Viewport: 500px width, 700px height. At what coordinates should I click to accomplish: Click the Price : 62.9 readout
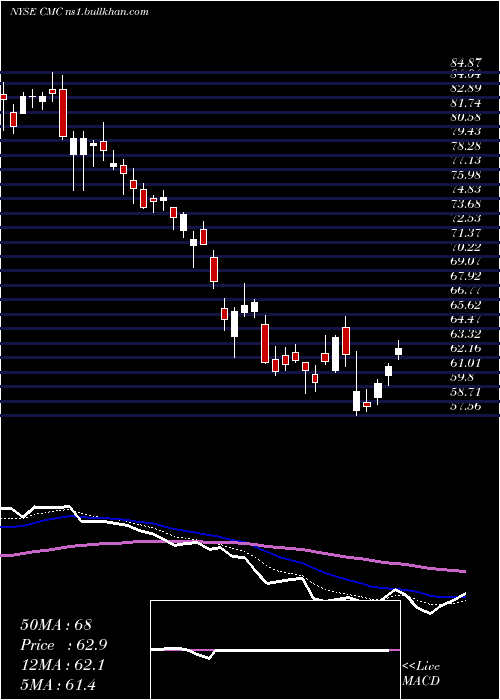pos(63,645)
